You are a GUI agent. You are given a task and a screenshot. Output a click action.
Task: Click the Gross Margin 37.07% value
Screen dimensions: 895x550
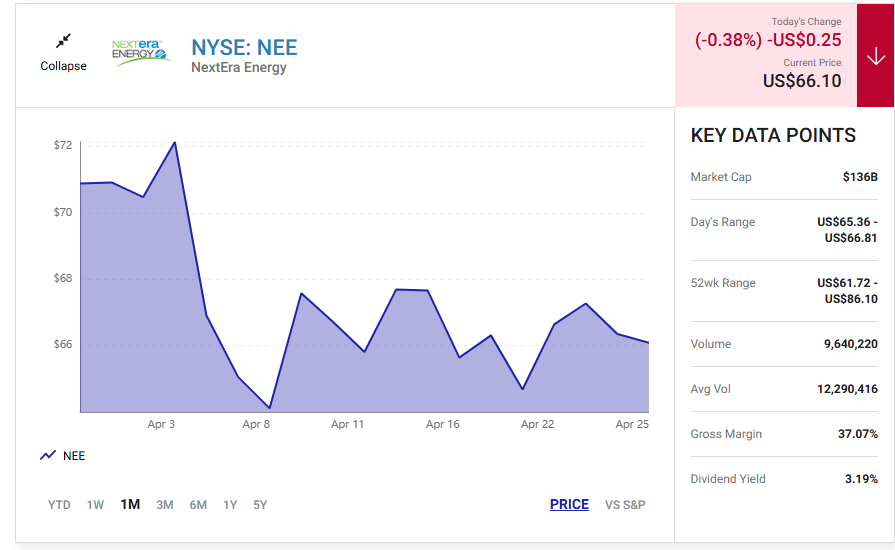858,434
